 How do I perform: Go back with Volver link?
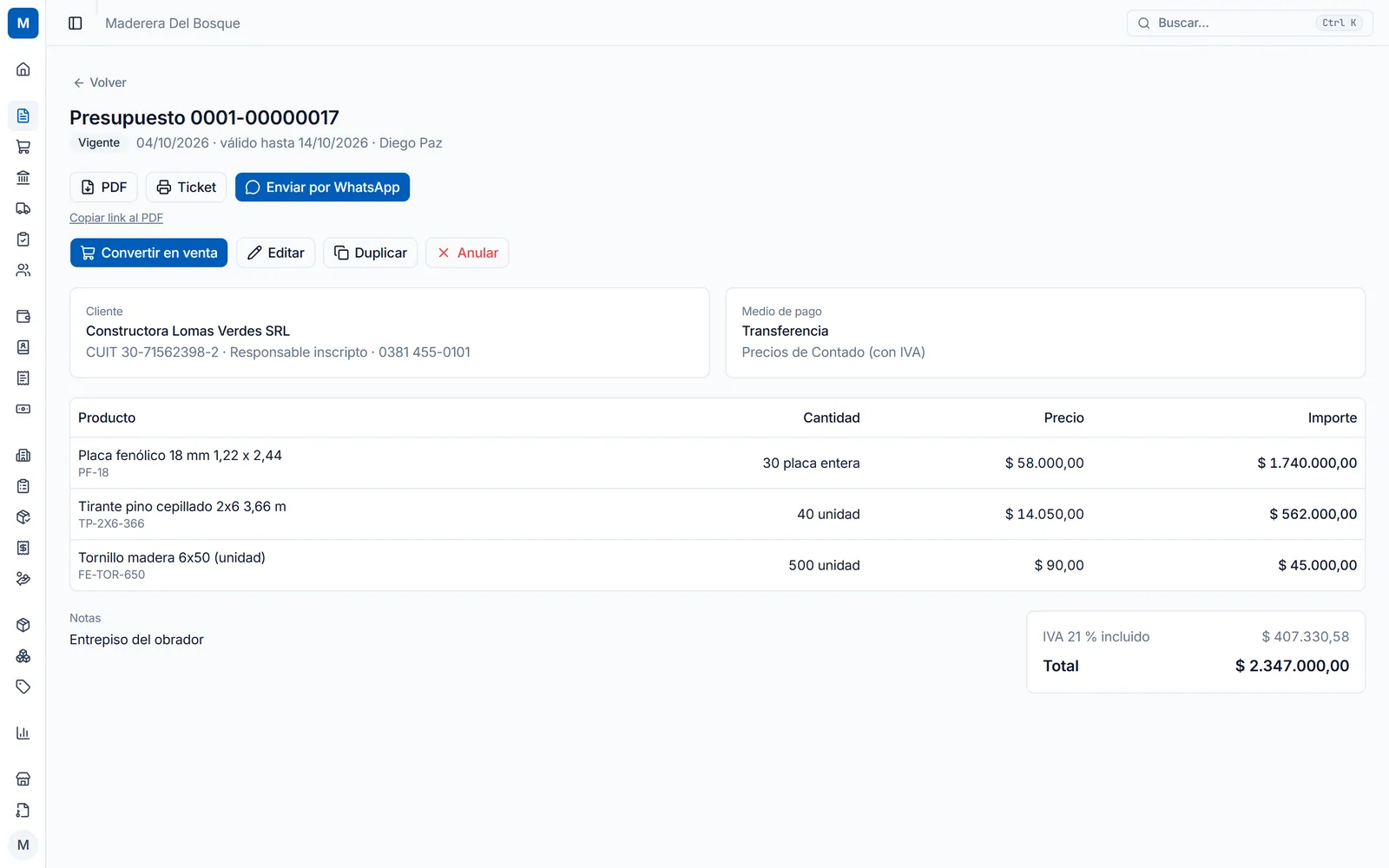tap(100, 82)
